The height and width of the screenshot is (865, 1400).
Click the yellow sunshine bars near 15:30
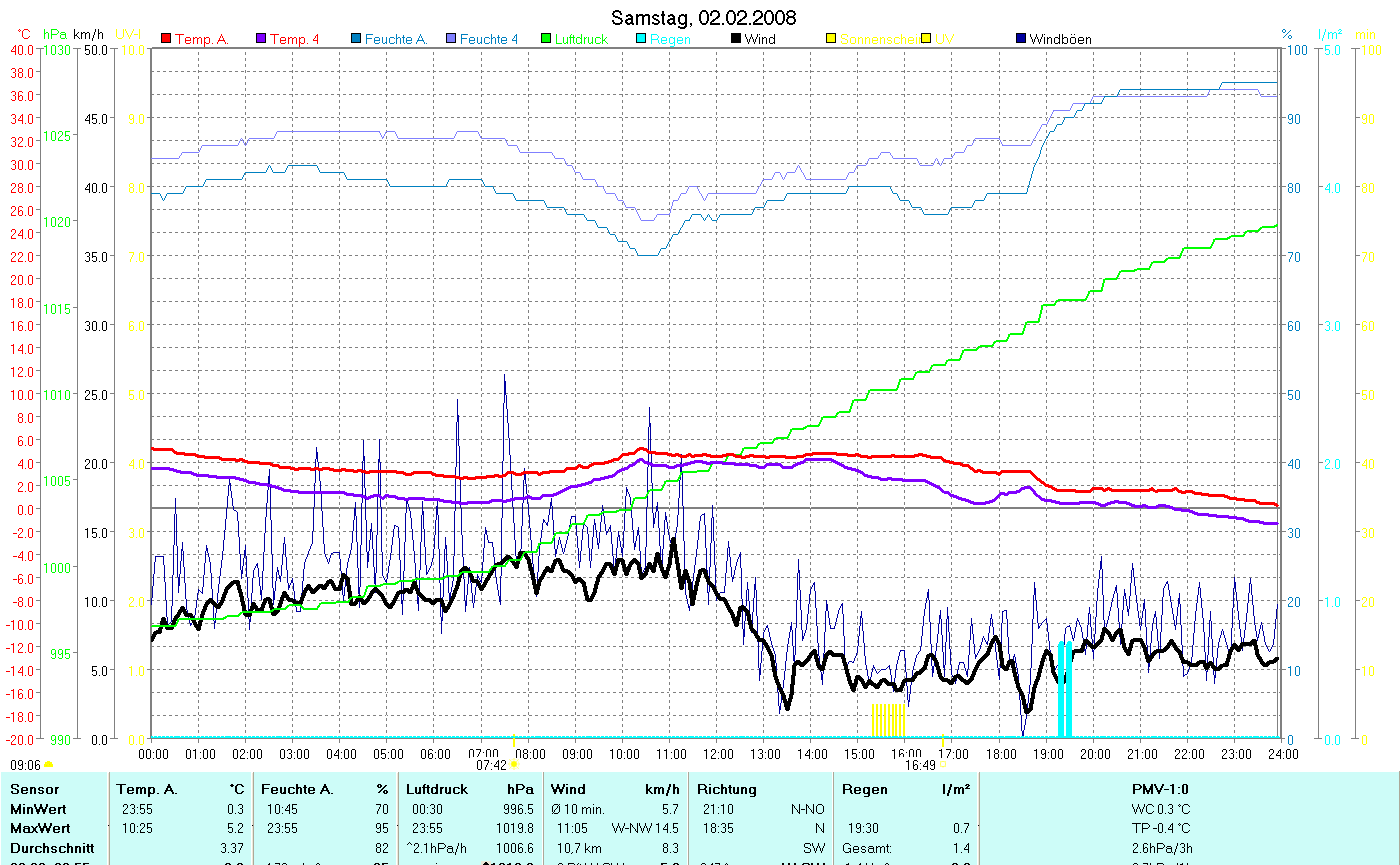[888, 720]
